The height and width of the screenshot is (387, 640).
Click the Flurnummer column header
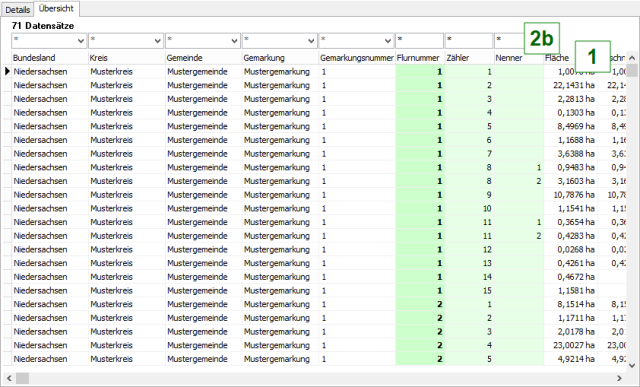(x=420, y=58)
